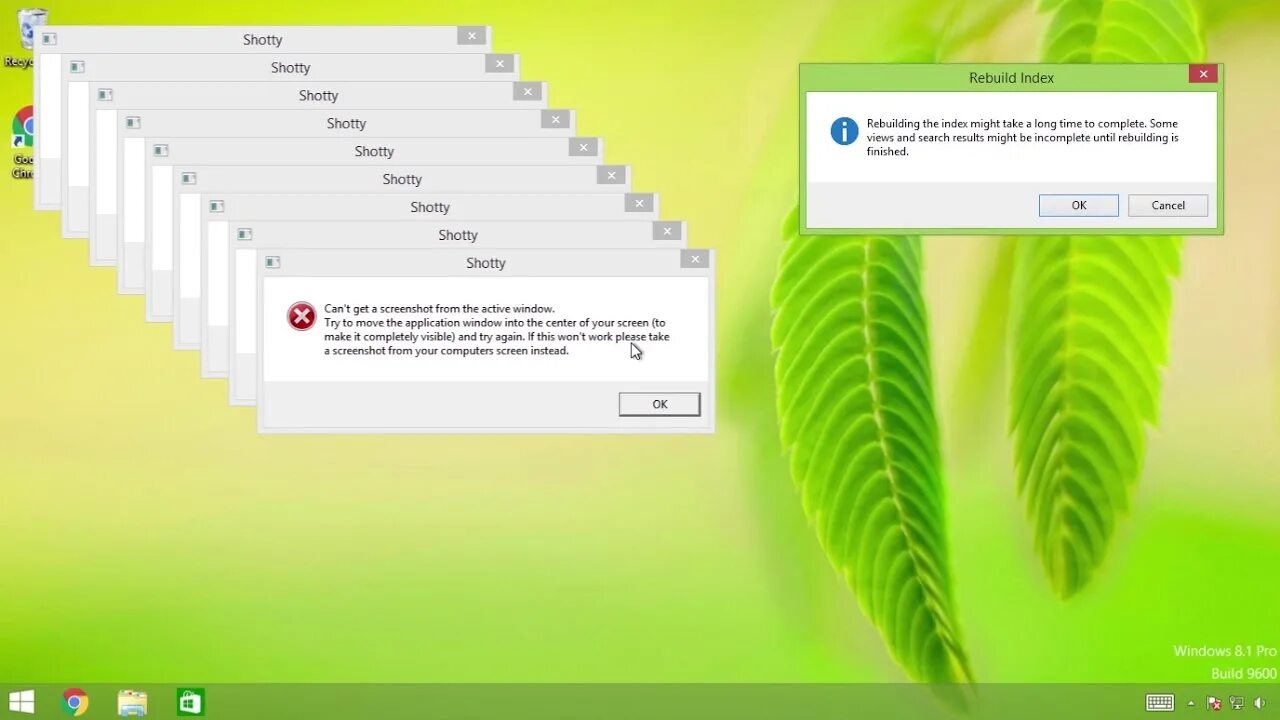The image size is (1280, 720).
Task: Open the touch keyboard from the taskbar
Action: click(x=1160, y=702)
